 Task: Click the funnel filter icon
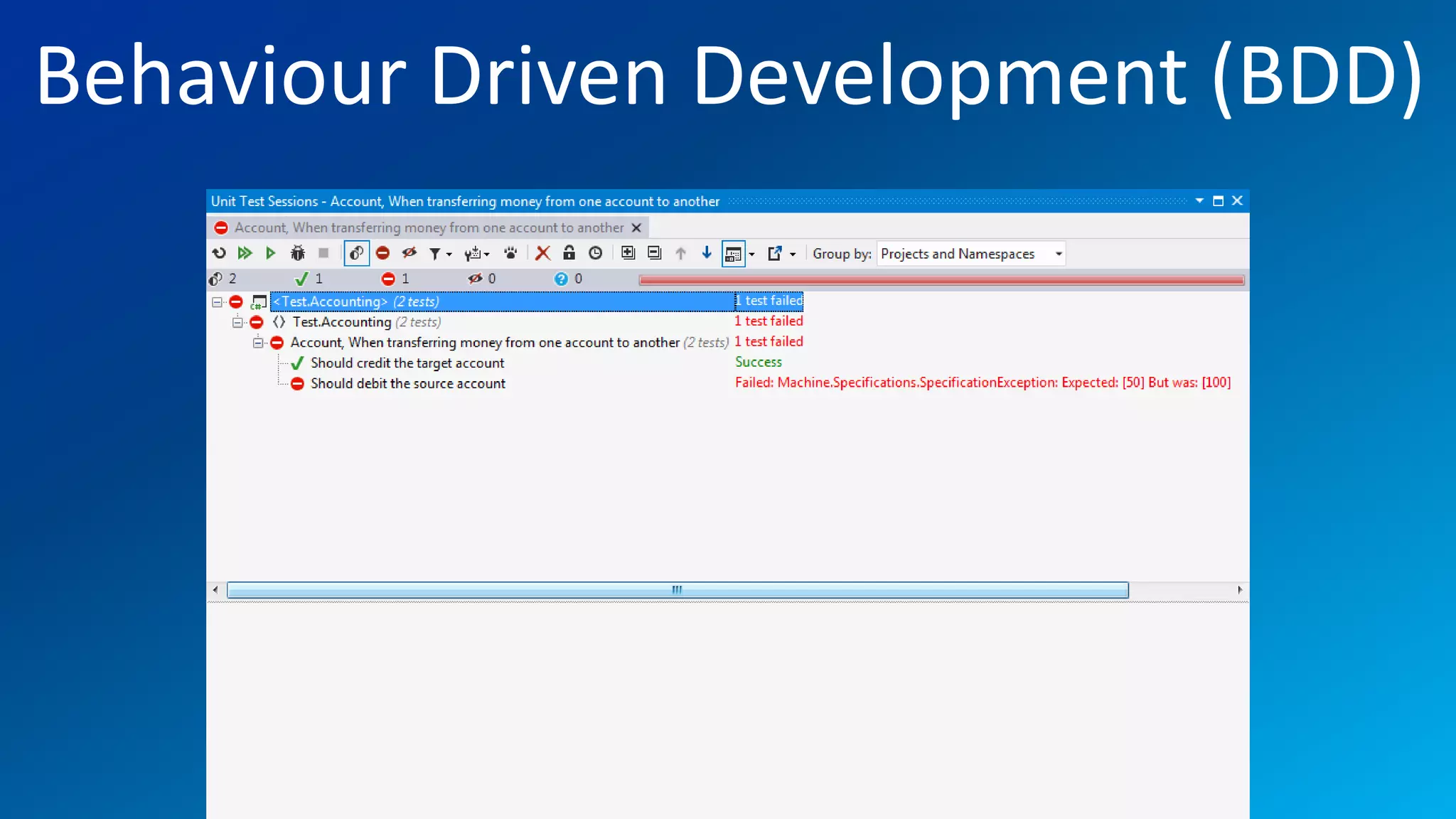pos(434,254)
